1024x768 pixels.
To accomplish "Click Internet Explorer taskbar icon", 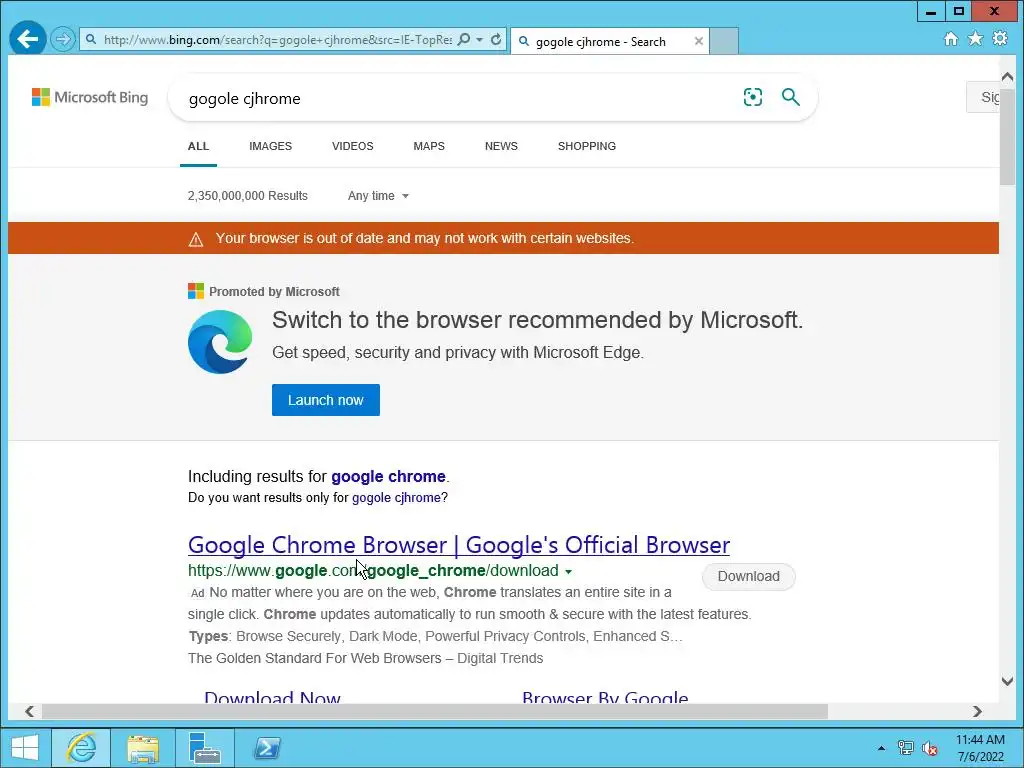I will 81,747.
